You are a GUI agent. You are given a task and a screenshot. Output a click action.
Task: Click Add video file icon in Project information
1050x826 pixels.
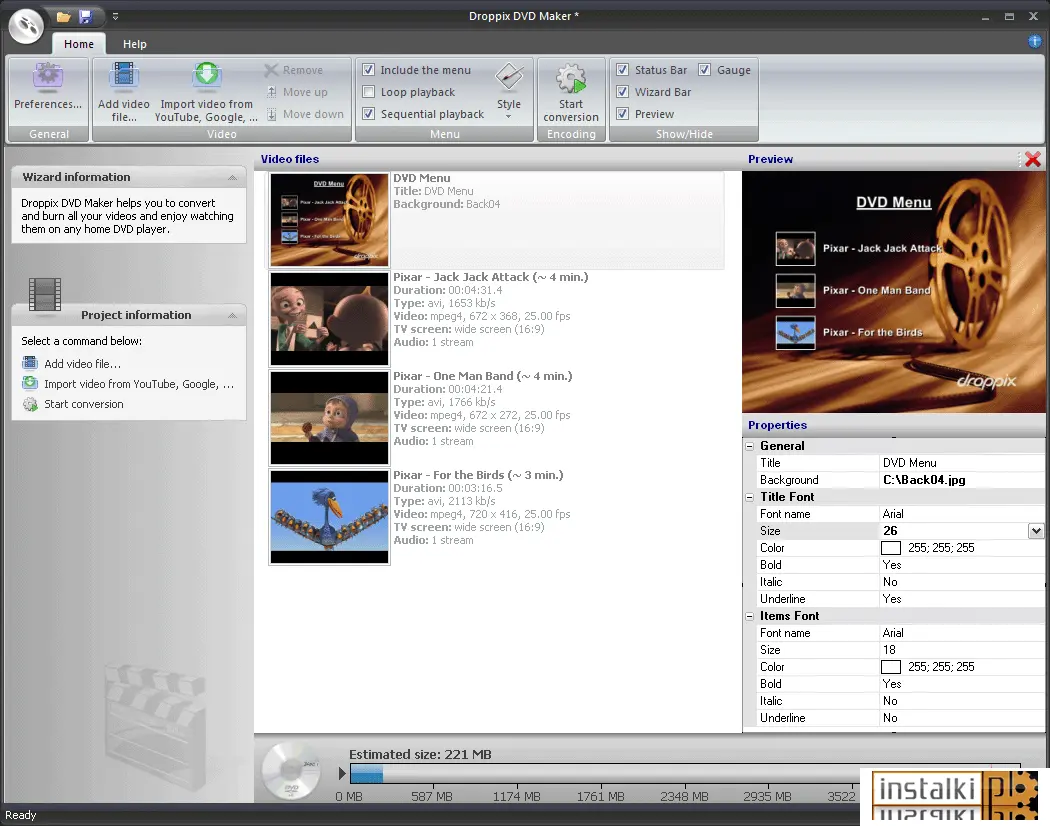30,363
